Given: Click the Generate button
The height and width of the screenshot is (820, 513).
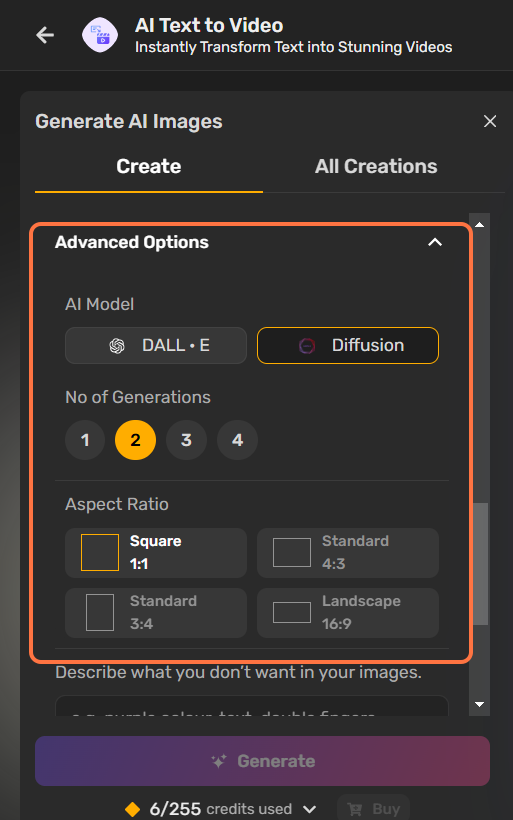Looking at the screenshot, I should tap(263, 761).
